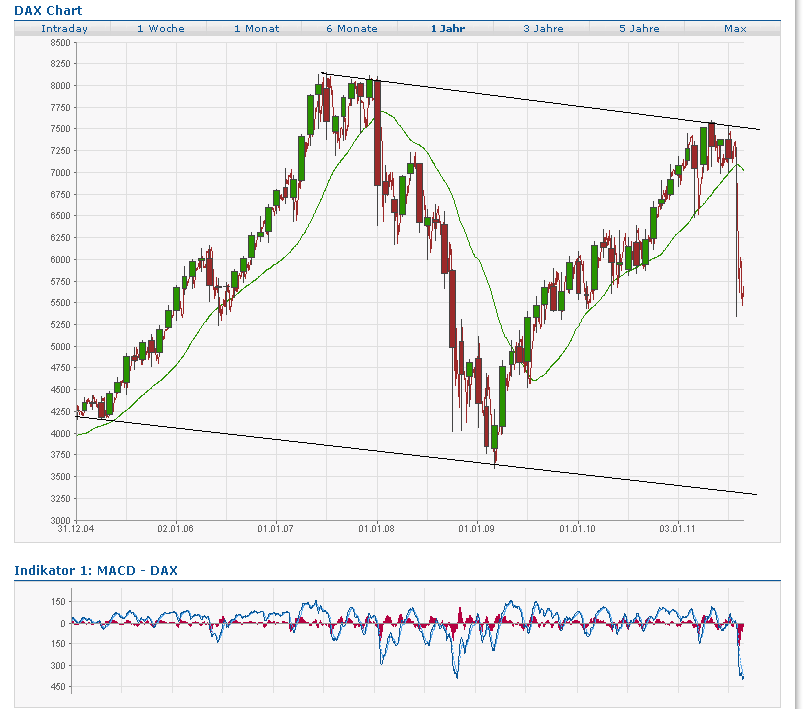Click the 8000 price axis label
Screen dimensions: 808x709
click(60, 86)
